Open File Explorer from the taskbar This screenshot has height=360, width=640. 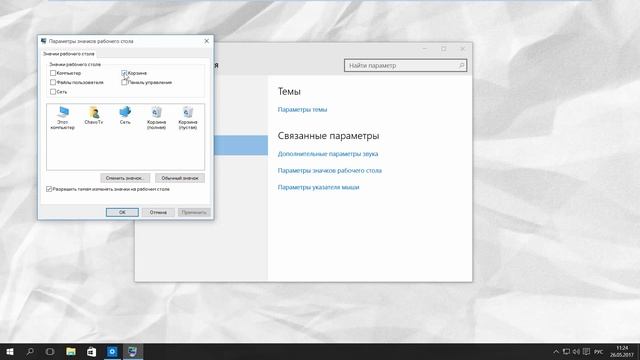click(x=71, y=351)
